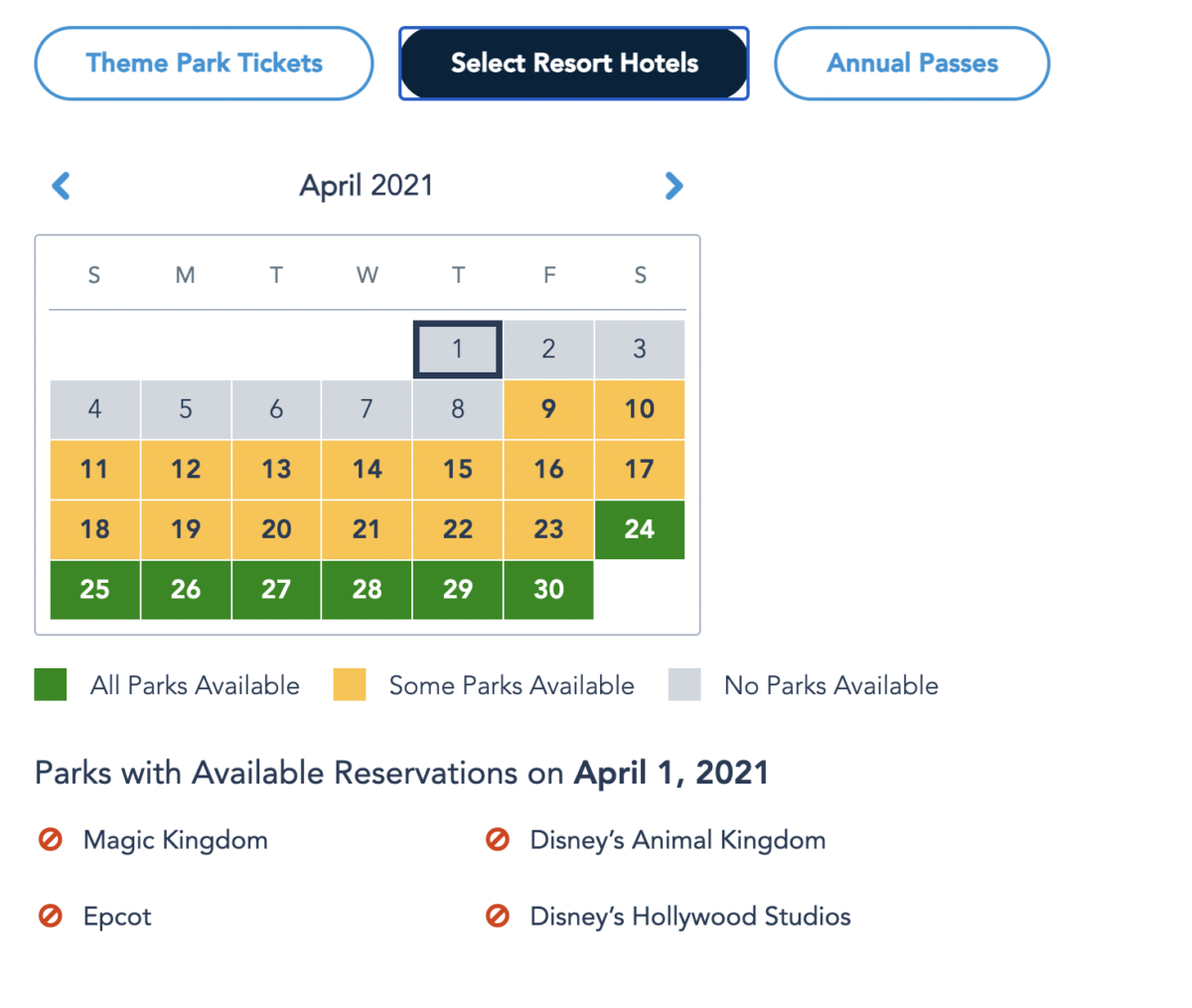Switch to the Theme Park Tickets tab
This screenshot has height=1008, width=1192.
204,64
